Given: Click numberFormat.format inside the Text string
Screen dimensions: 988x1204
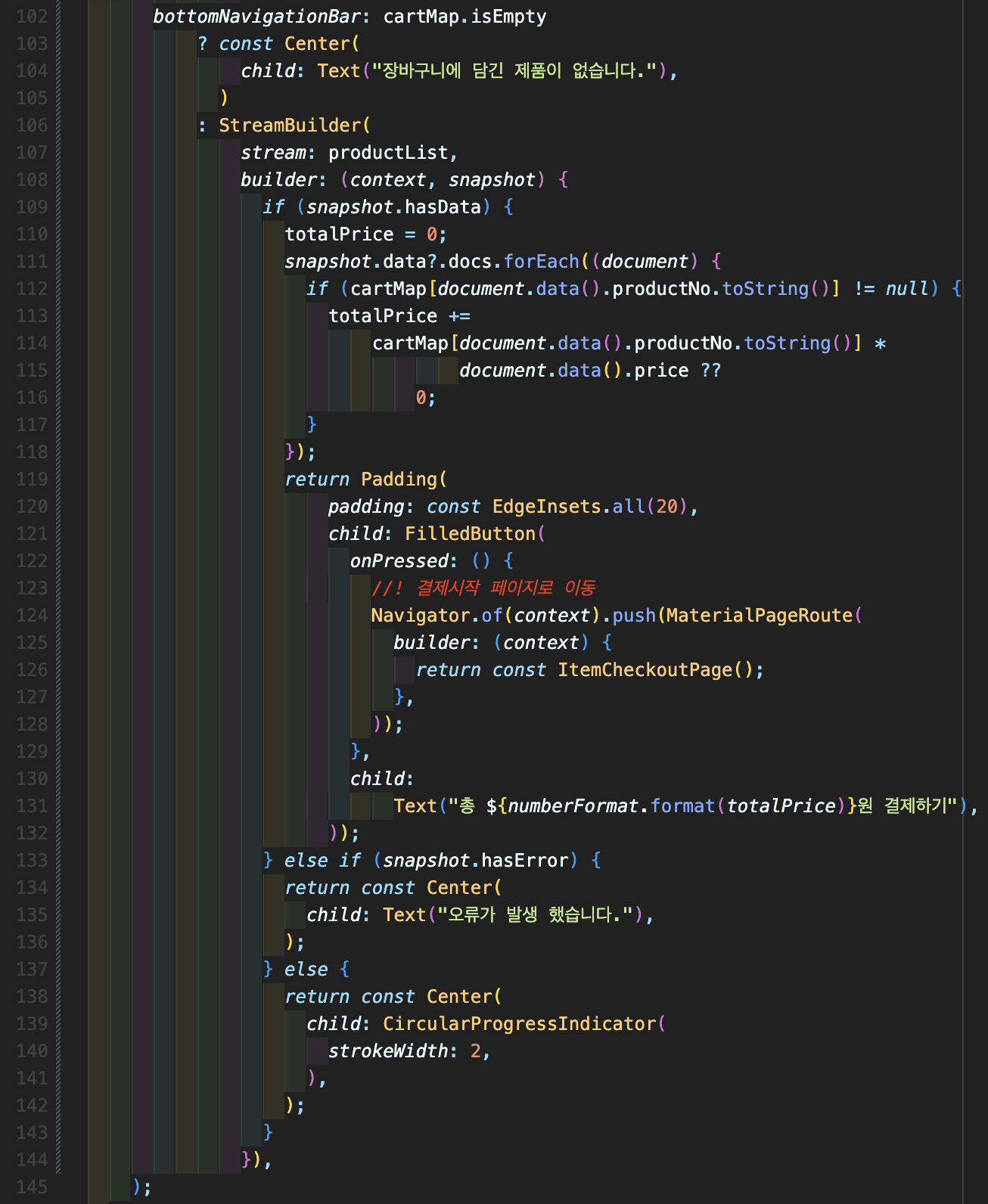Looking at the screenshot, I should pos(611,806).
